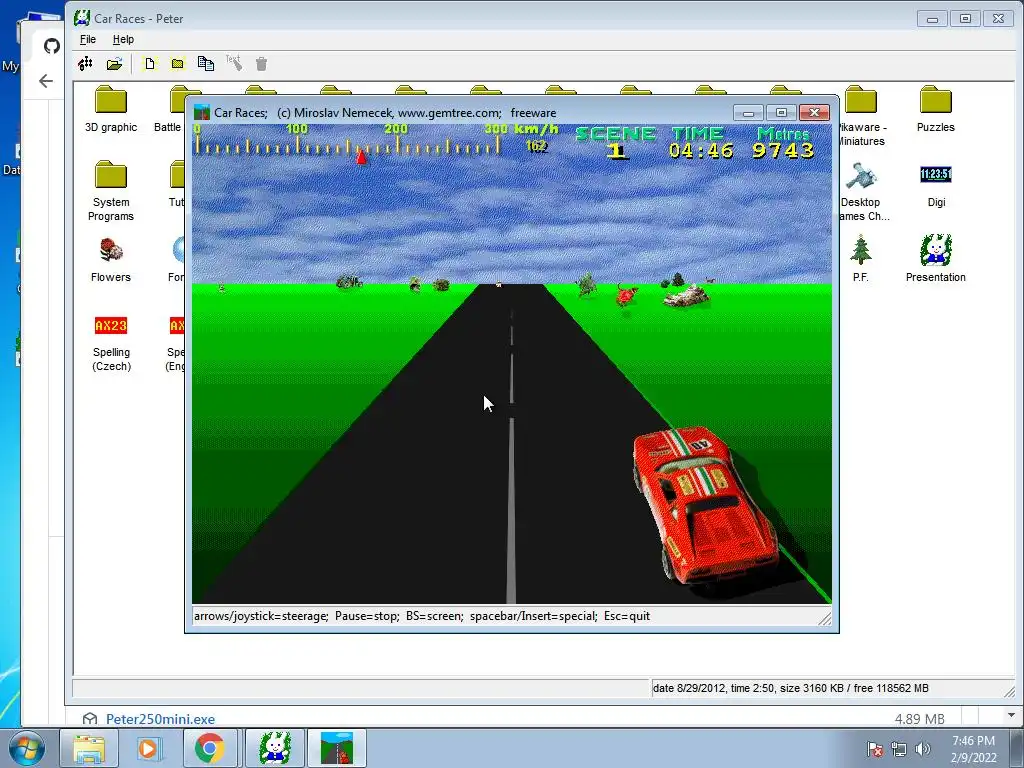The width and height of the screenshot is (1024, 768).
Task: Open the Windows Start menu
Action: tap(26, 748)
